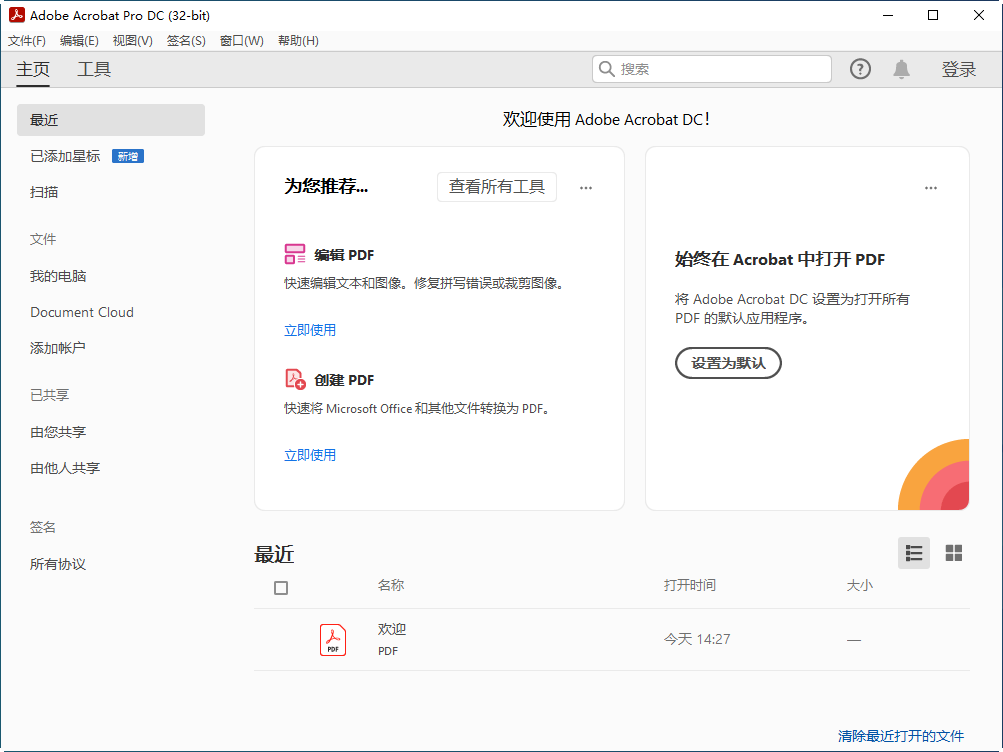
Task: Click the Create PDF (创建 PDF) icon
Action: 295,379
